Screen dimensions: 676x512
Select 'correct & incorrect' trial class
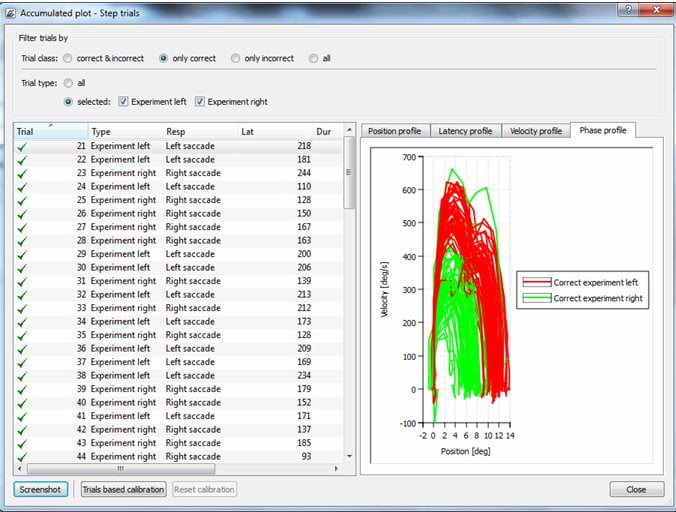point(68,58)
